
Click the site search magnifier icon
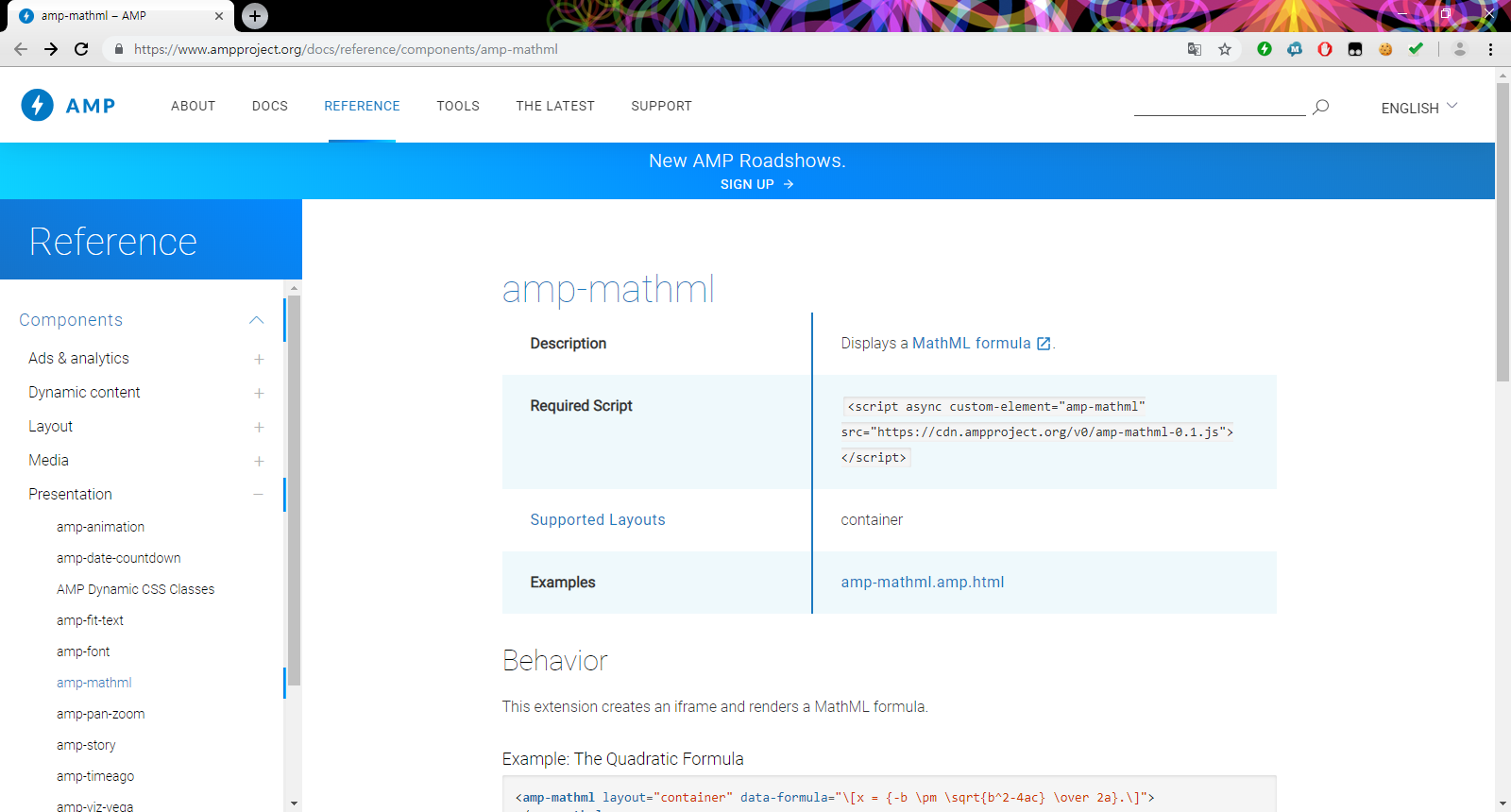click(1321, 107)
